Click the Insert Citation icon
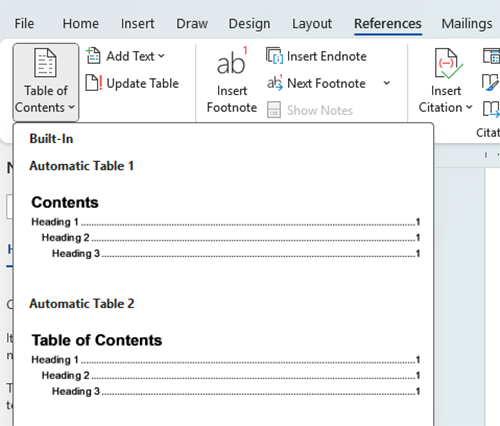The image size is (500, 426). 448,63
